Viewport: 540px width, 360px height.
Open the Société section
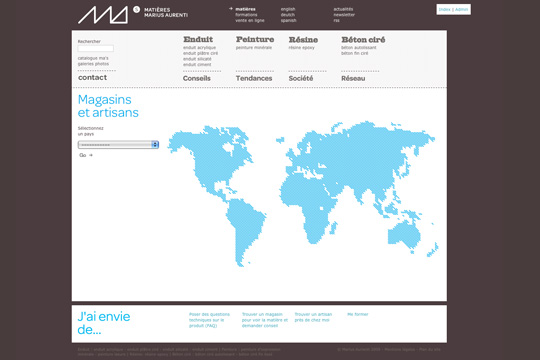tap(301, 78)
